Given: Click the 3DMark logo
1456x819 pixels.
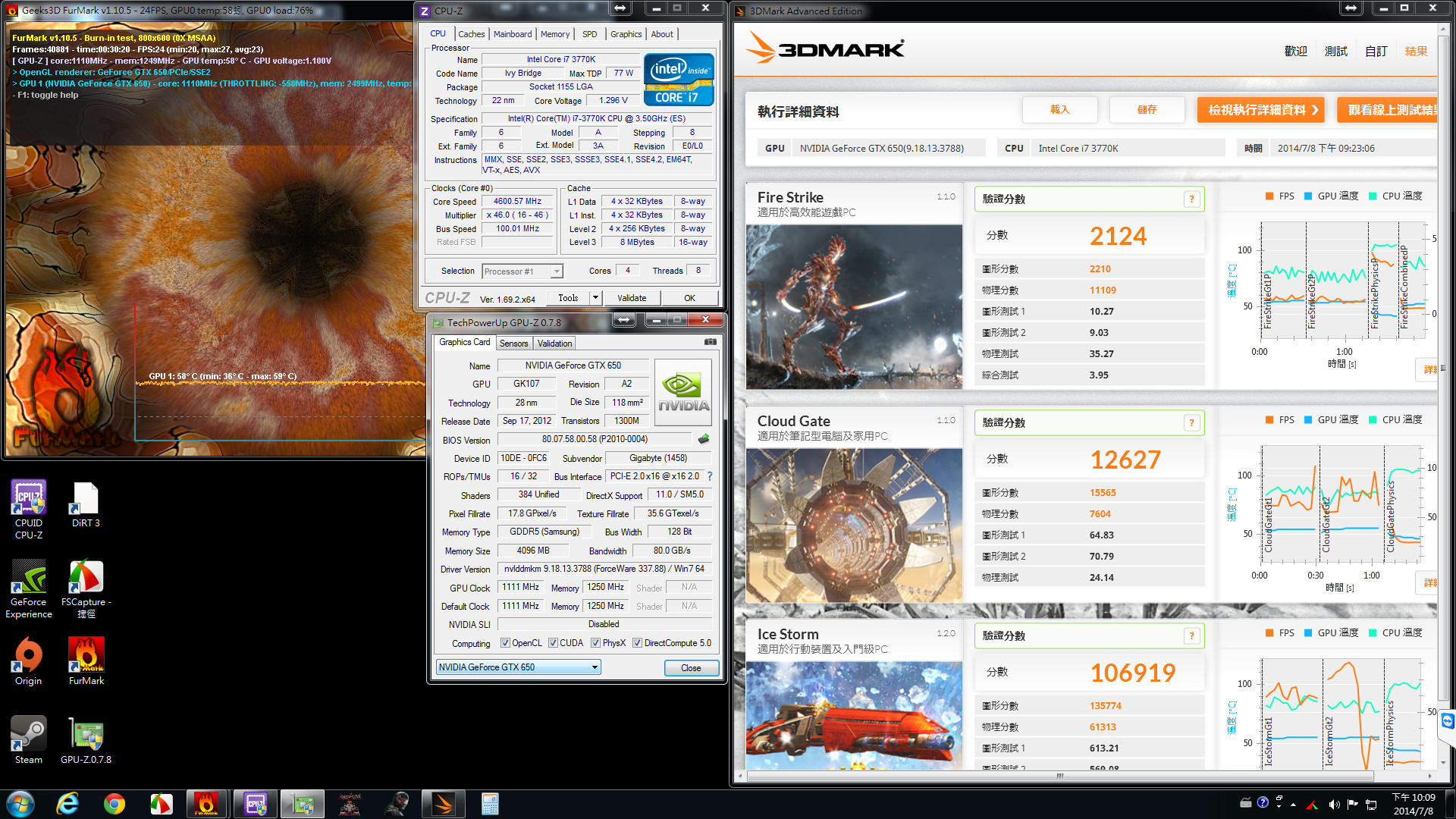Looking at the screenshot, I should tap(824, 48).
